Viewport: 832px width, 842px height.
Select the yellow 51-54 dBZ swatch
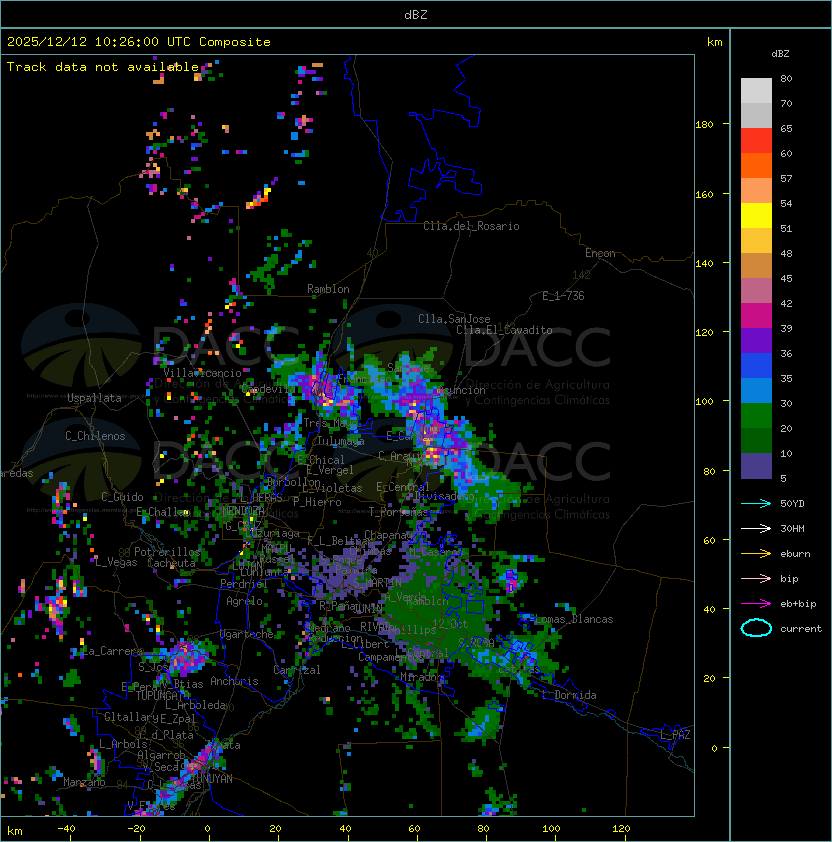click(756, 216)
